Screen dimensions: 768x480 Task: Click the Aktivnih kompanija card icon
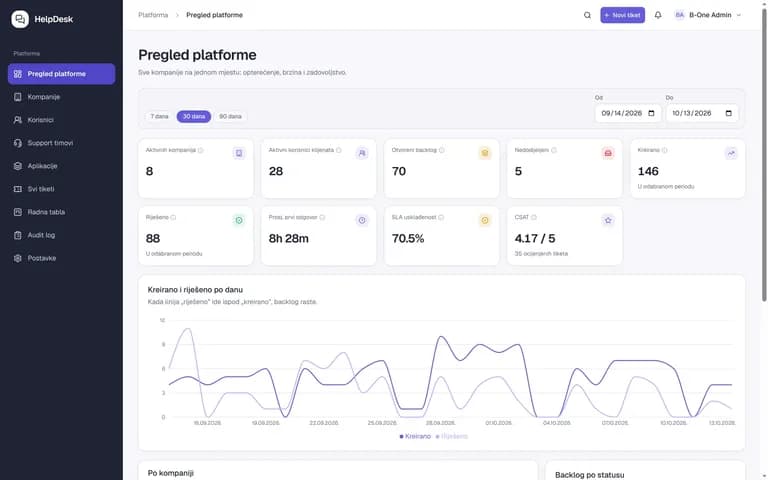pyautogui.click(x=239, y=153)
